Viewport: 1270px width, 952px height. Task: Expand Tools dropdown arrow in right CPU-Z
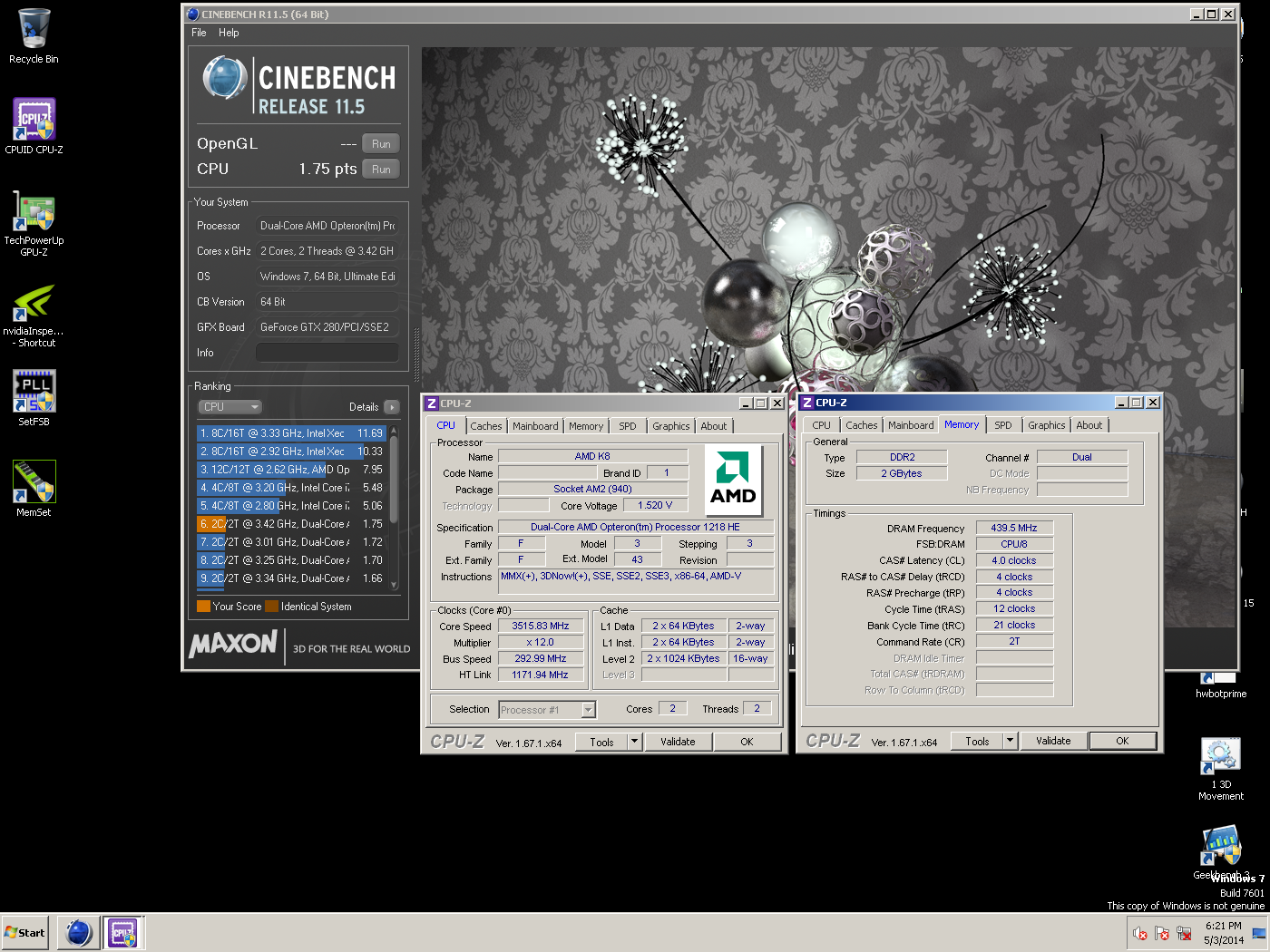coord(1011,741)
